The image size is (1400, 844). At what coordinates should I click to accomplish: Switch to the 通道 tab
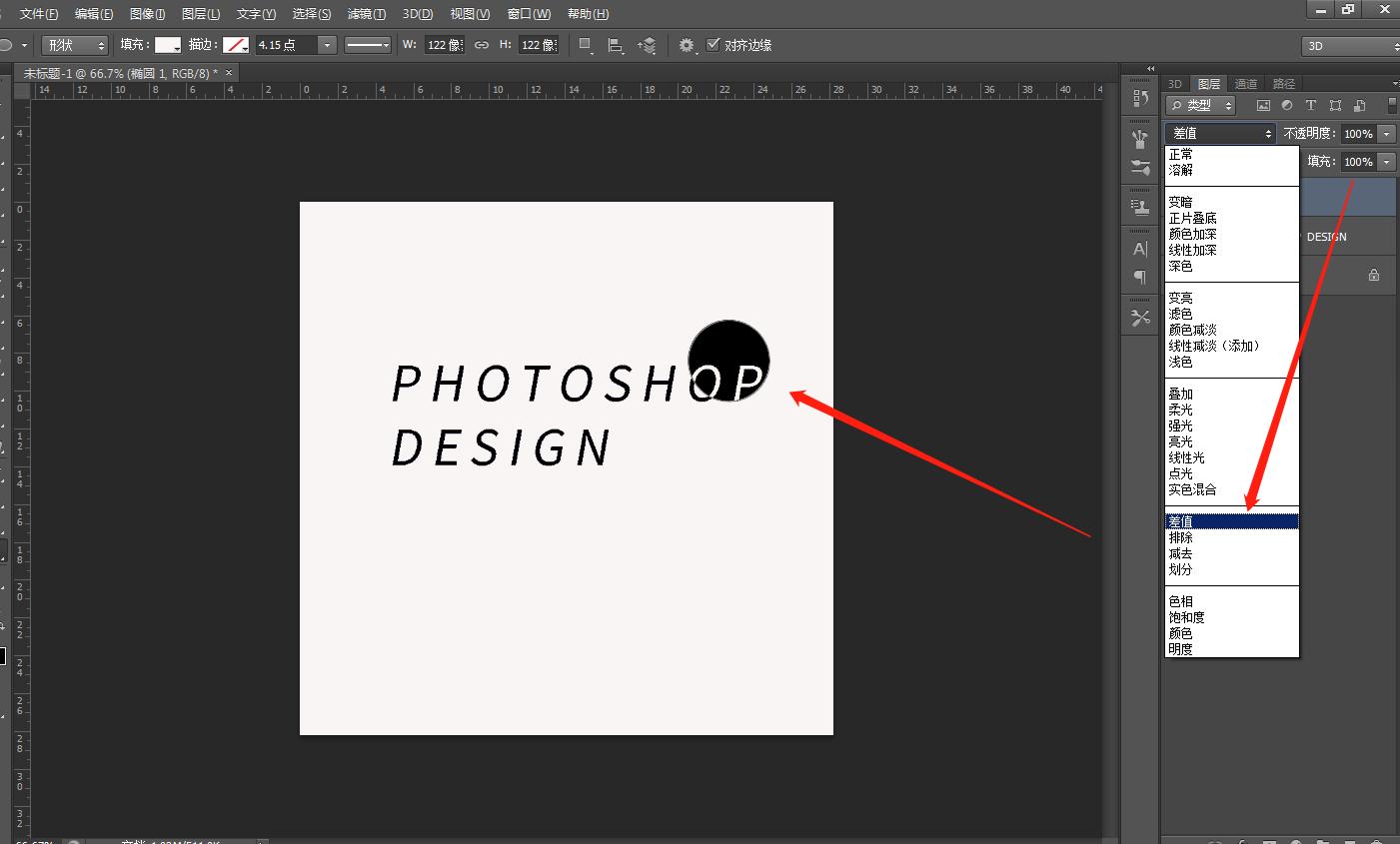tap(1246, 84)
